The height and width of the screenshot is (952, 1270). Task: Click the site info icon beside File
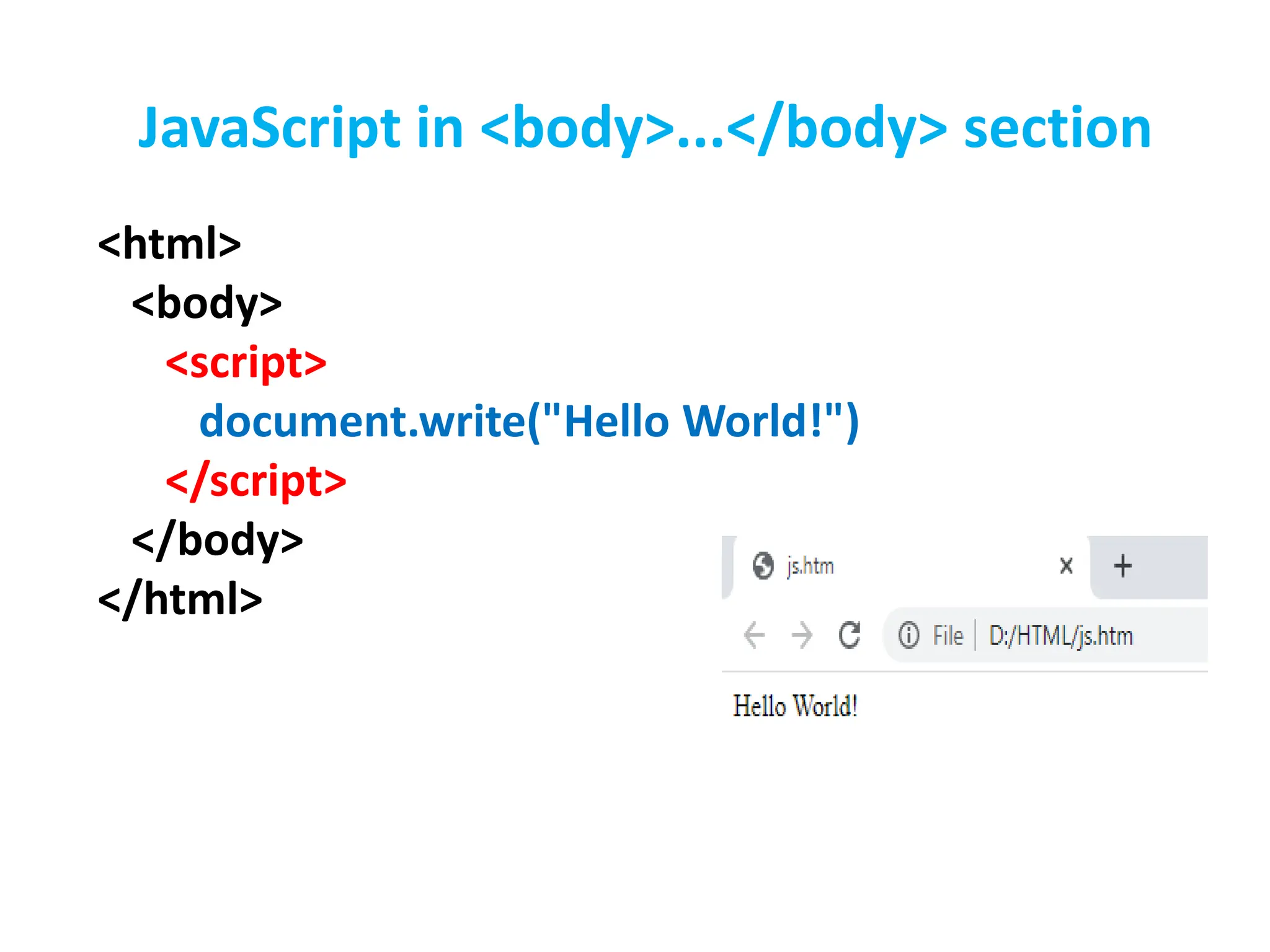[x=908, y=635]
